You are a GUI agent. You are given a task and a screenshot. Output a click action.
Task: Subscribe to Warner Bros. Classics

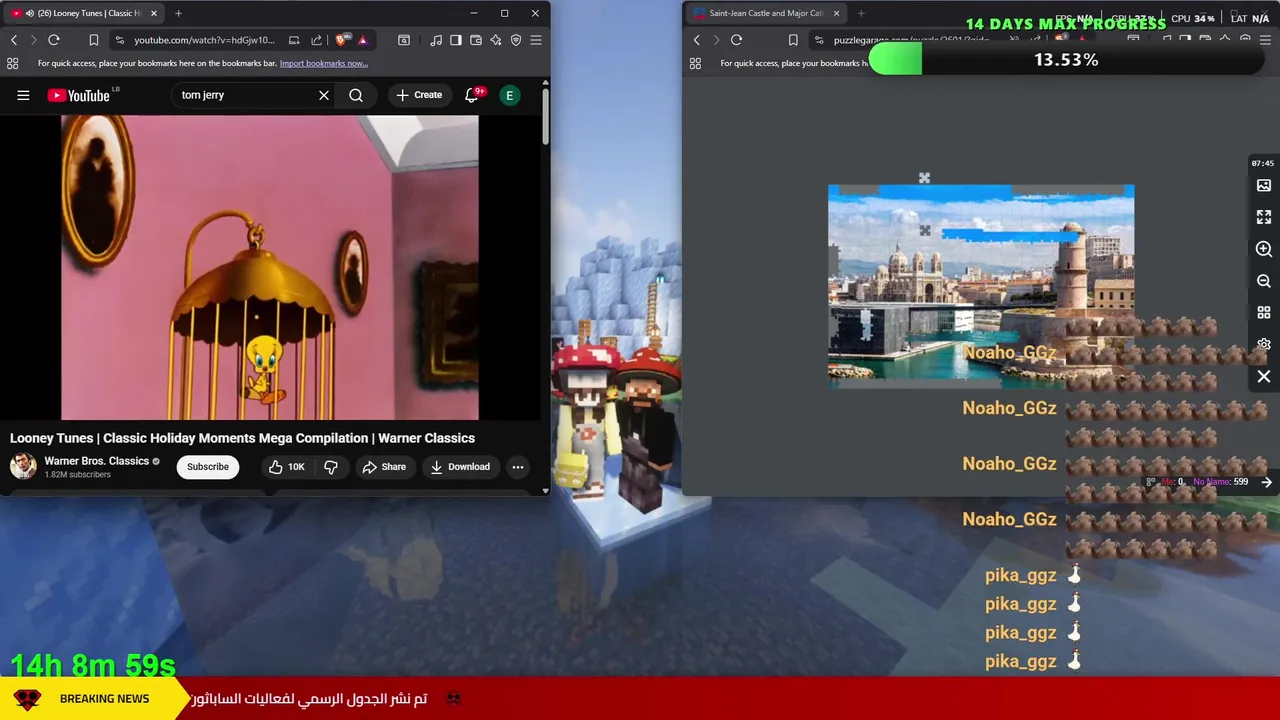[x=208, y=467]
